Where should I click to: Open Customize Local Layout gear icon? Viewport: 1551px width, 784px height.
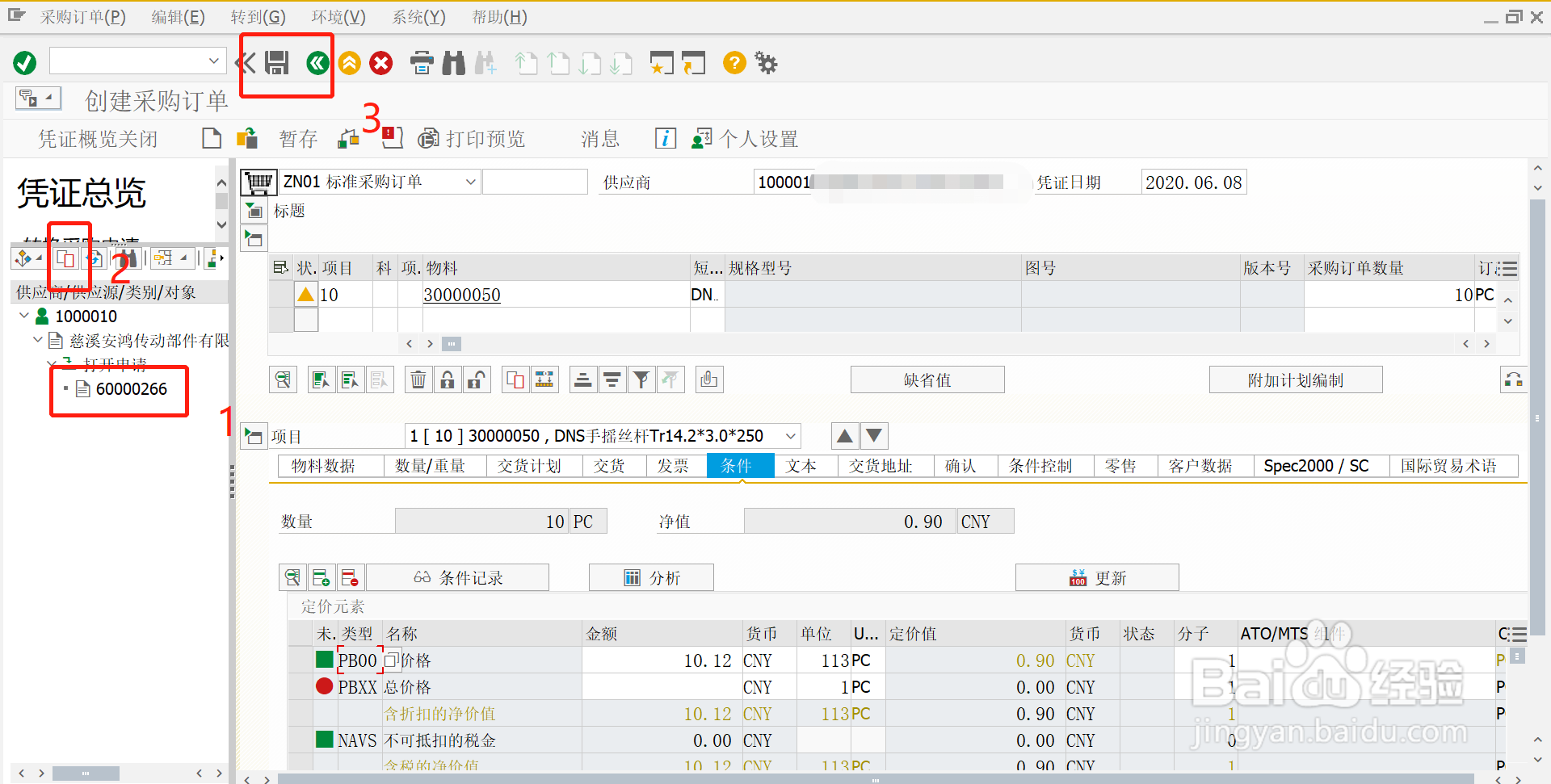766,63
